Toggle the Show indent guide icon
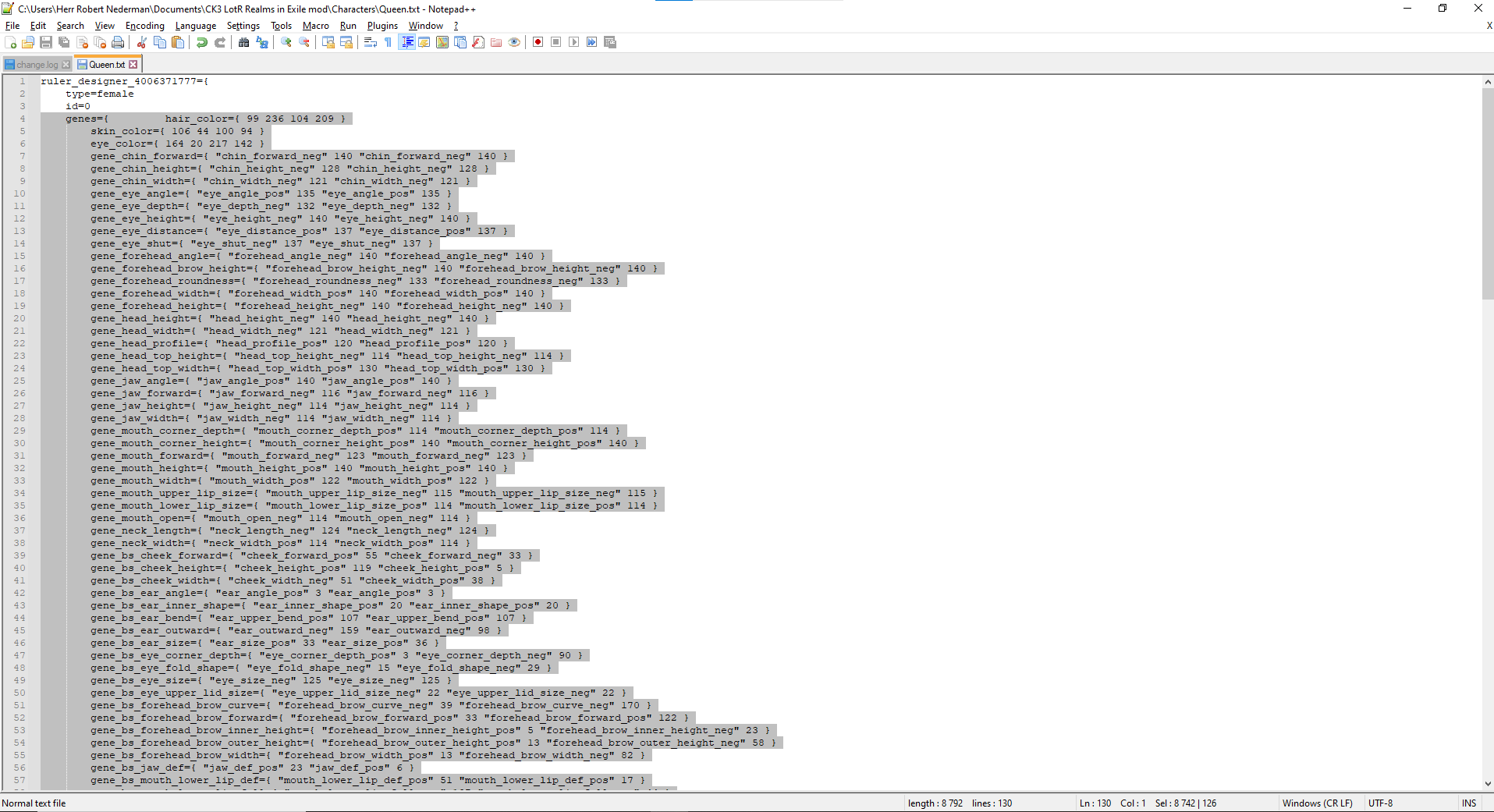This screenshot has width=1494, height=812. click(x=406, y=42)
